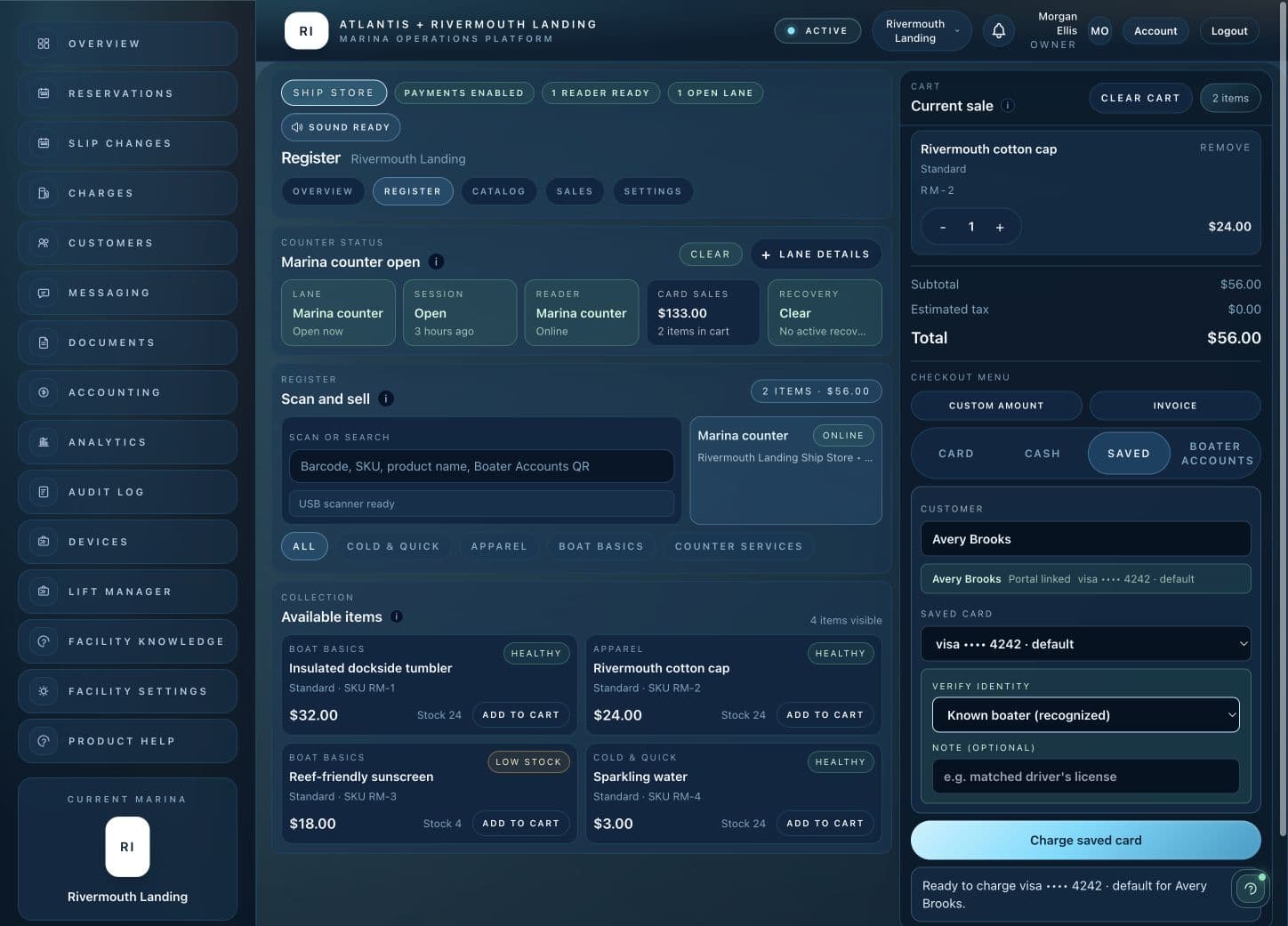Open the Verify Identity dropdown
The width and height of the screenshot is (1288, 926).
pos(1085,715)
